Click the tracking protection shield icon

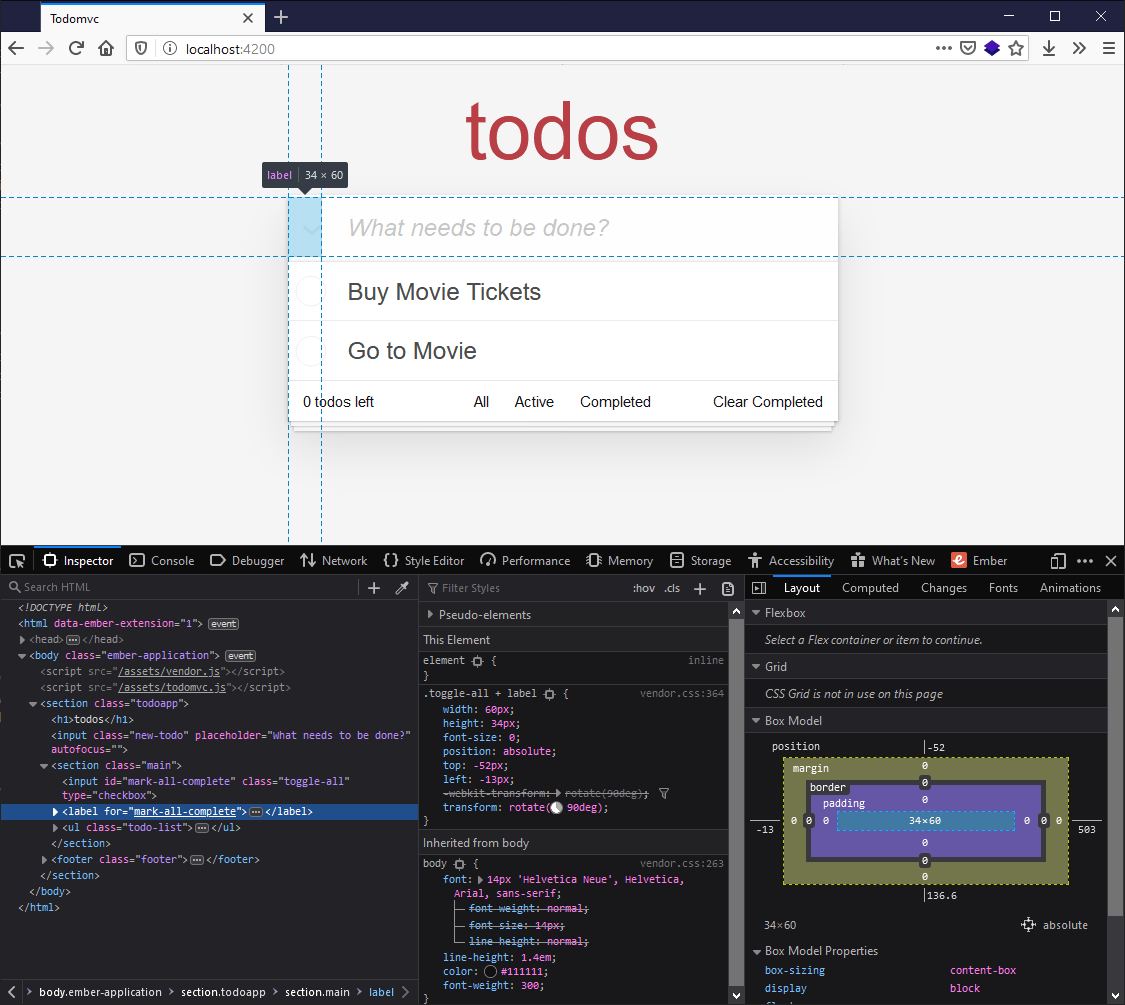140,48
